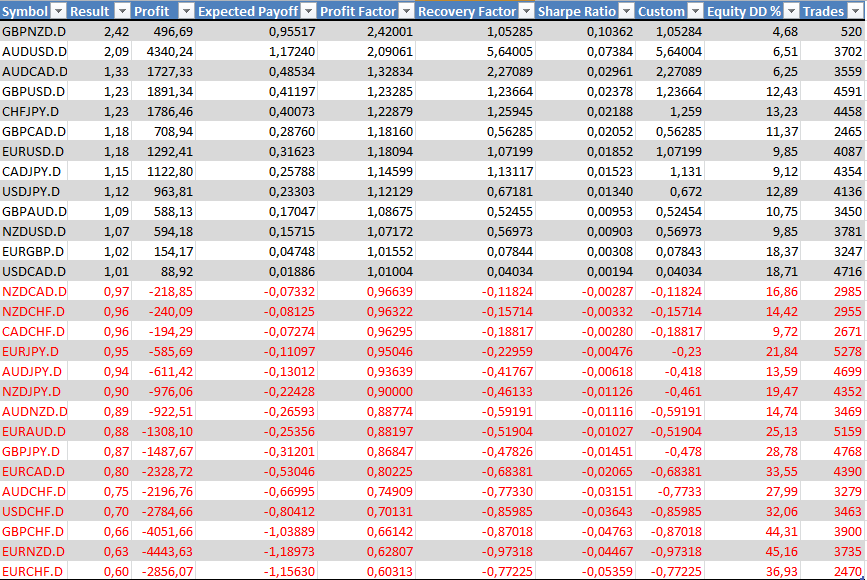The width and height of the screenshot is (867, 580).
Task: Select the EURUSD.D symbol cell
Action: click(x=34, y=151)
